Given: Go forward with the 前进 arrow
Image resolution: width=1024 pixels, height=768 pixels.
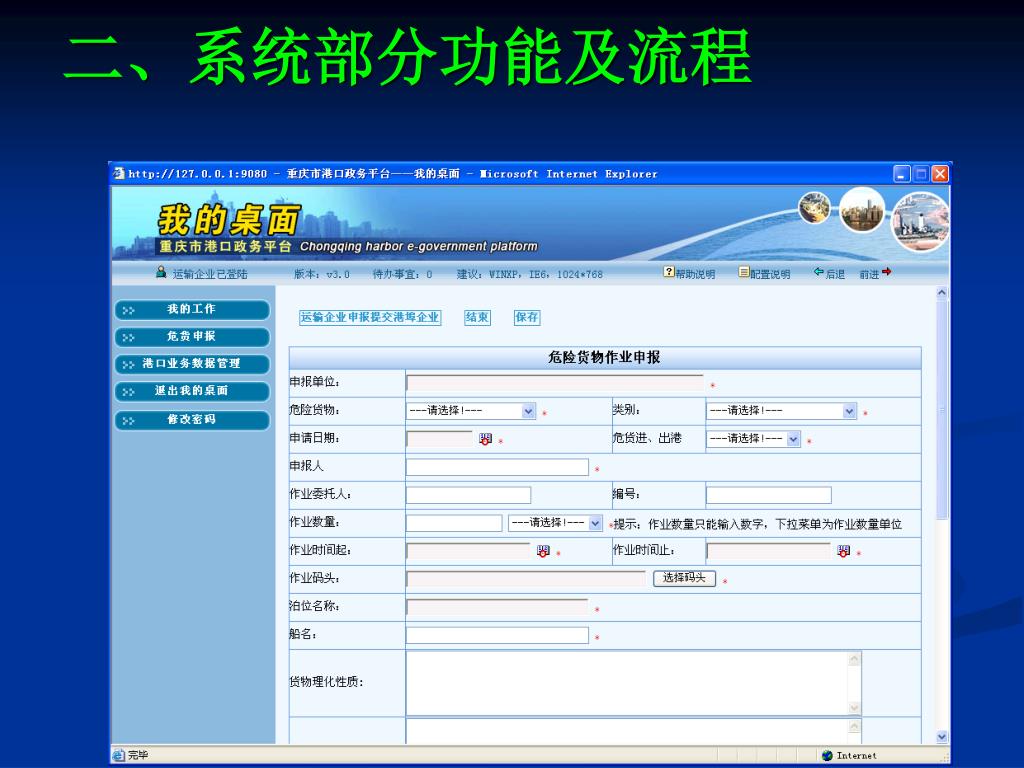Looking at the screenshot, I should point(886,272).
